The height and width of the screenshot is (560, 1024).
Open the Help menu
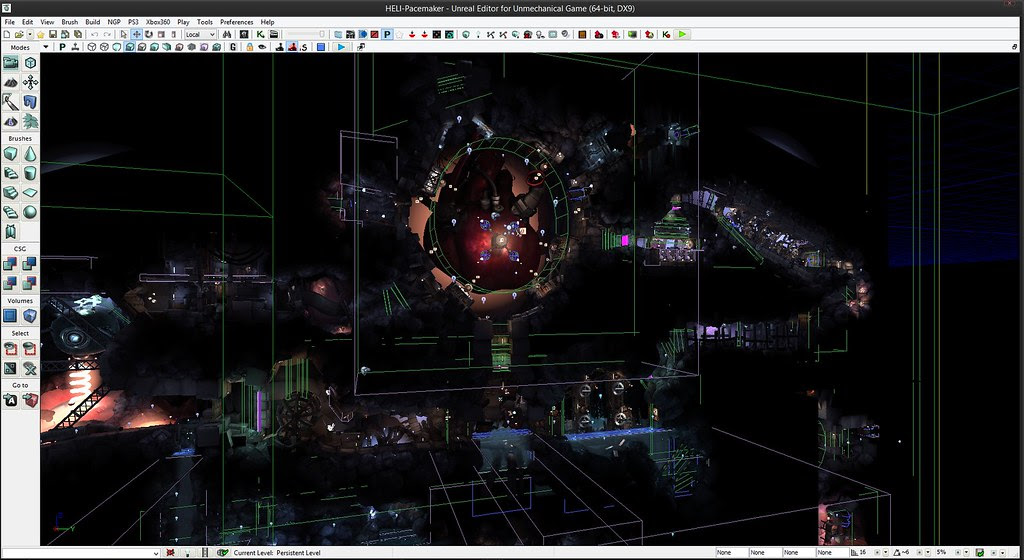(267, 22)
